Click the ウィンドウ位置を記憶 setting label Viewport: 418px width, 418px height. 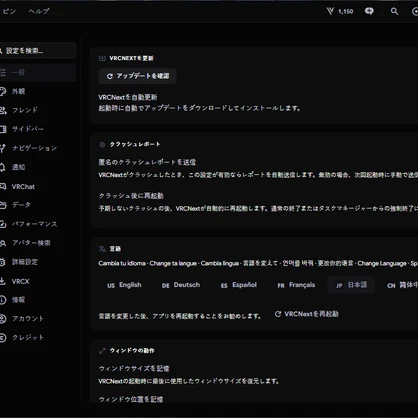[131, 399]
